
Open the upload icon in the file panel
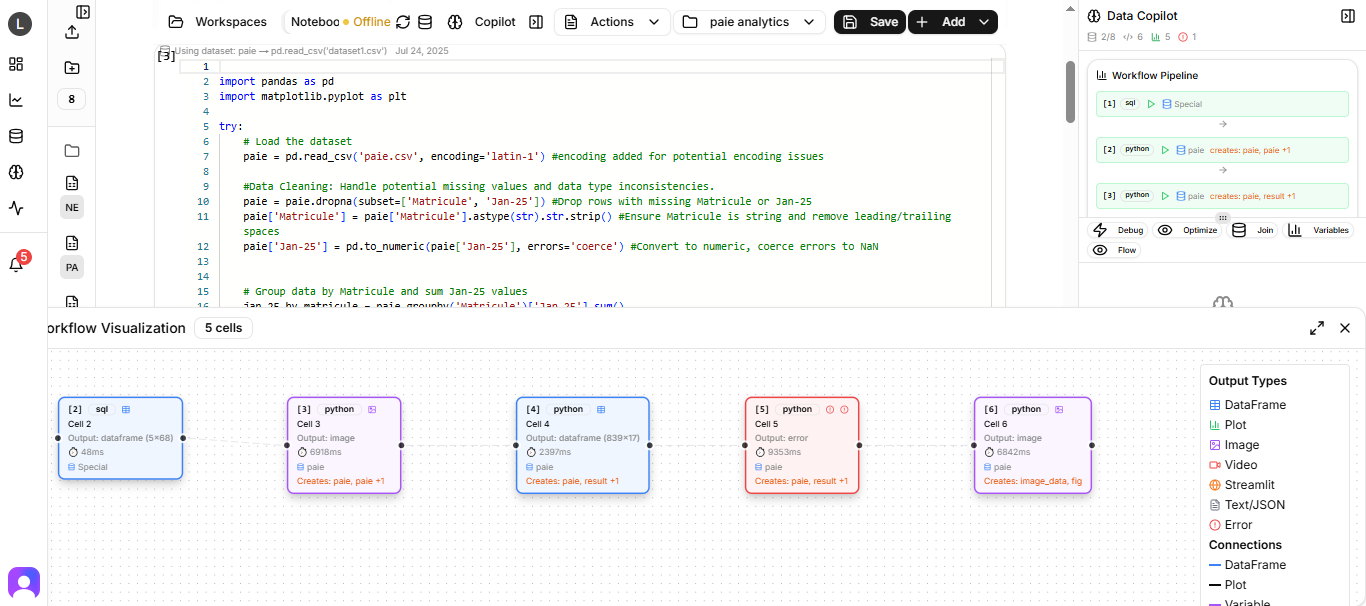point(71,31)
